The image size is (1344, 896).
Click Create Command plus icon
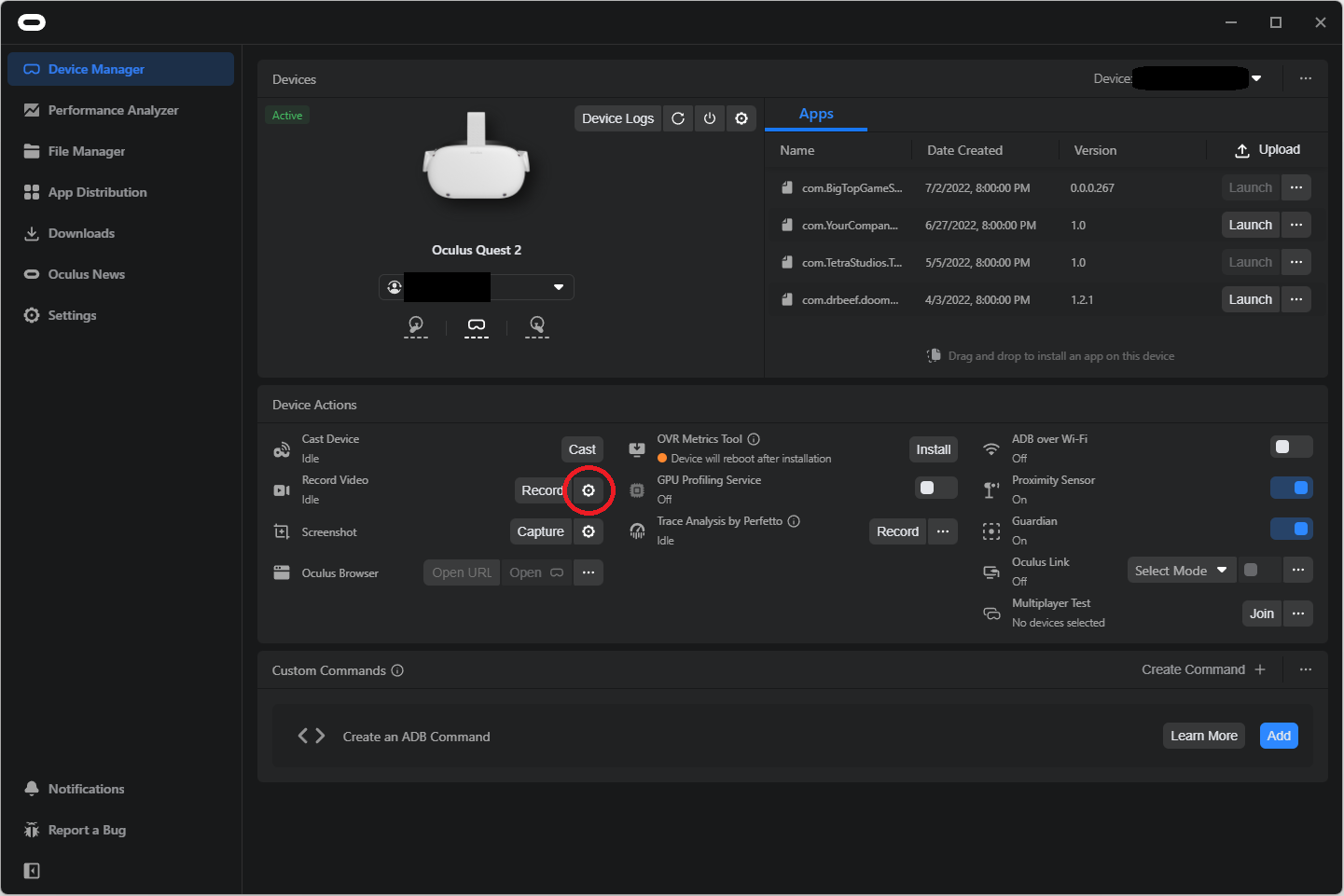tap(1260, 669)
